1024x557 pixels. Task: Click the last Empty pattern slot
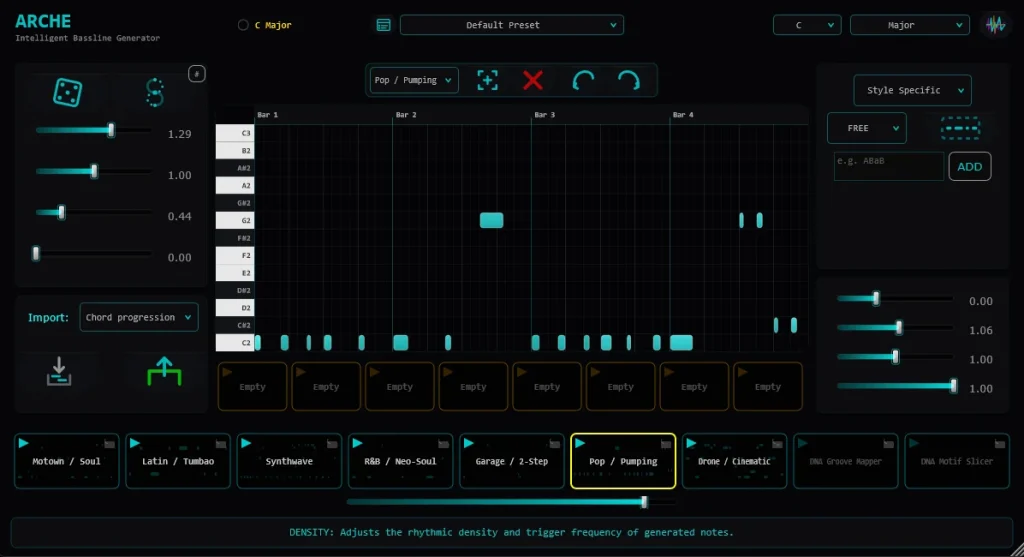(x=768, y=387)
